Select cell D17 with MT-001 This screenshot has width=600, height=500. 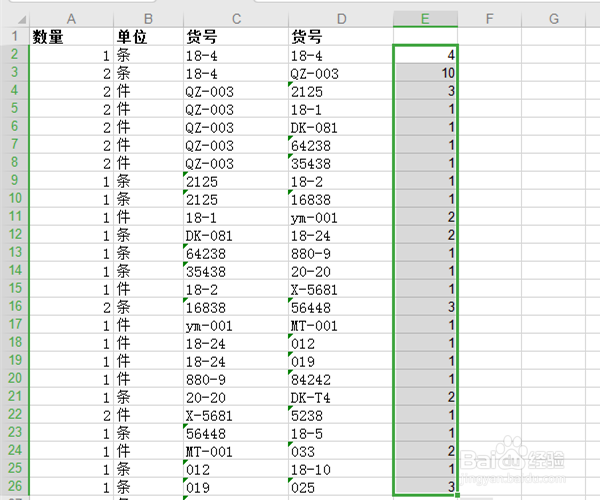point(341,325)
